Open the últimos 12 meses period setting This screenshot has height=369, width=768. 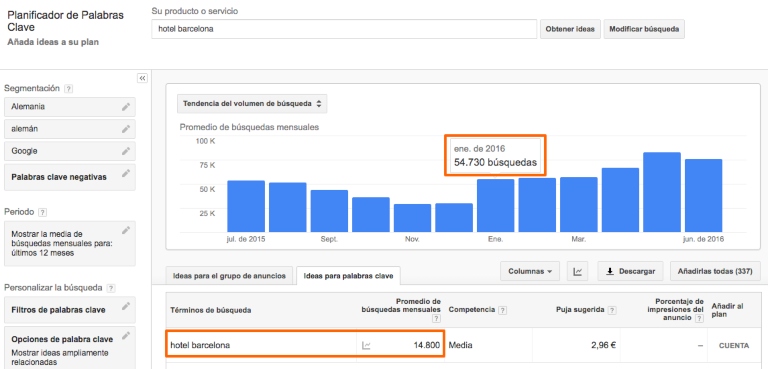[70, 244]
